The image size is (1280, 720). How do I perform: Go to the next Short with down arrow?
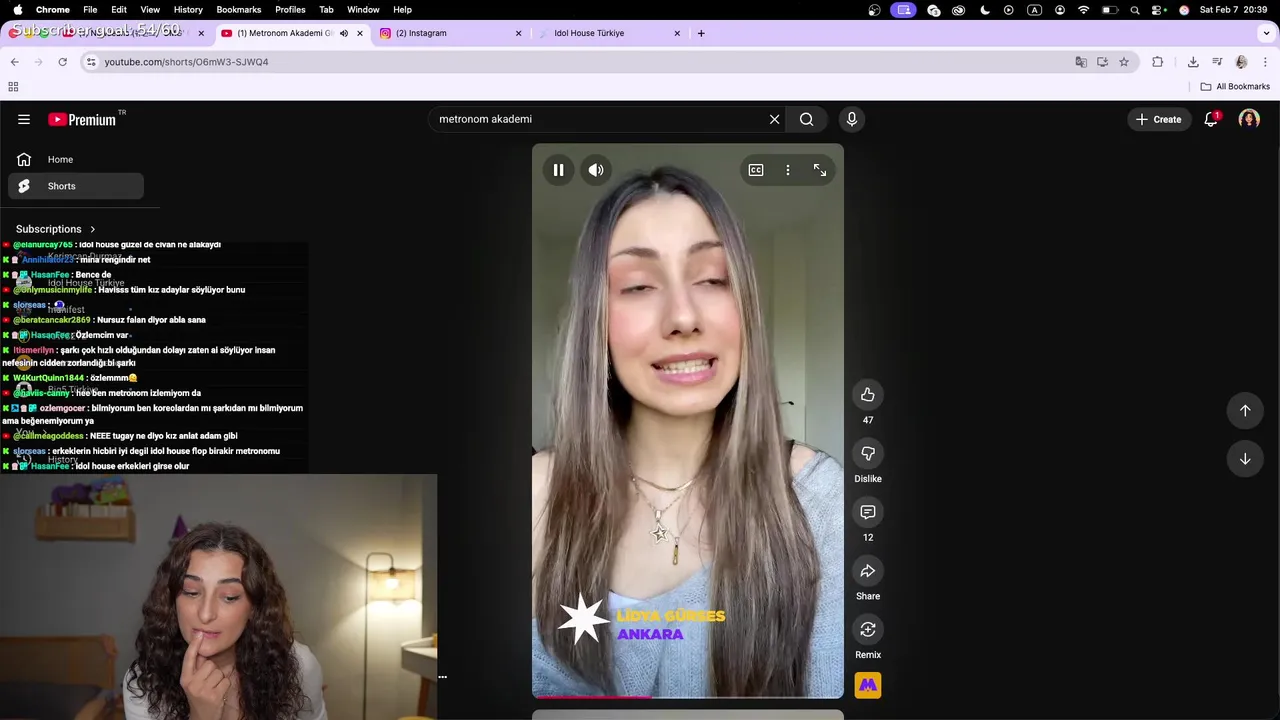coord(1245,459)
